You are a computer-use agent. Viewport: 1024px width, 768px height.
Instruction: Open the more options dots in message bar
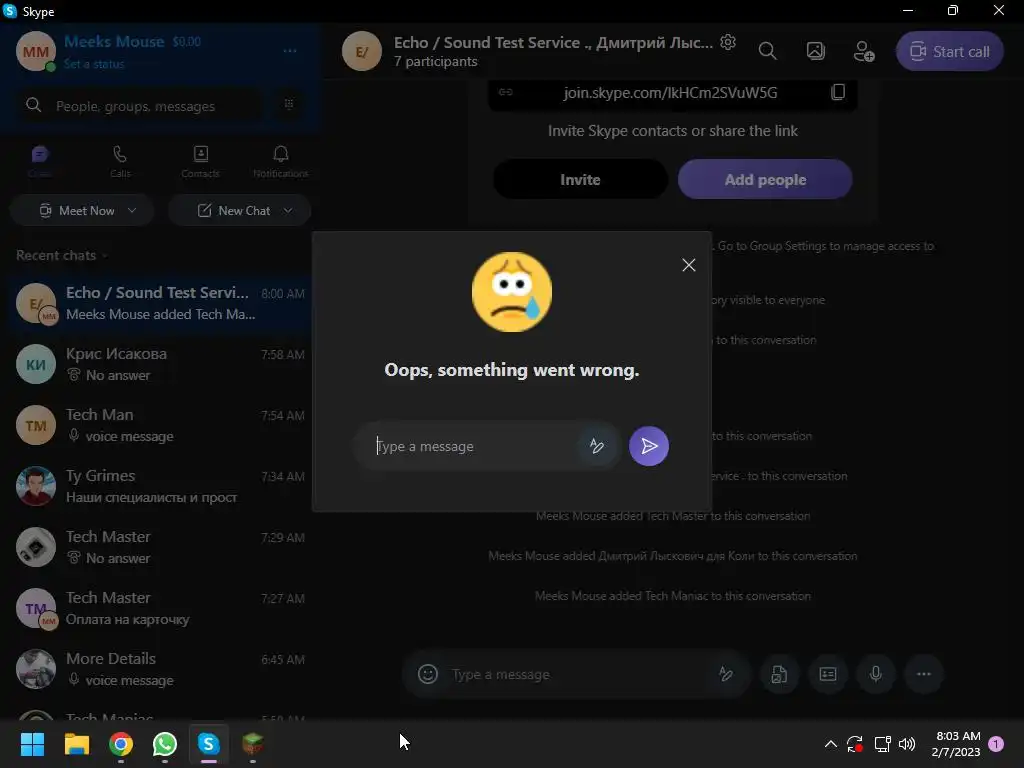[x=923, y=674]
